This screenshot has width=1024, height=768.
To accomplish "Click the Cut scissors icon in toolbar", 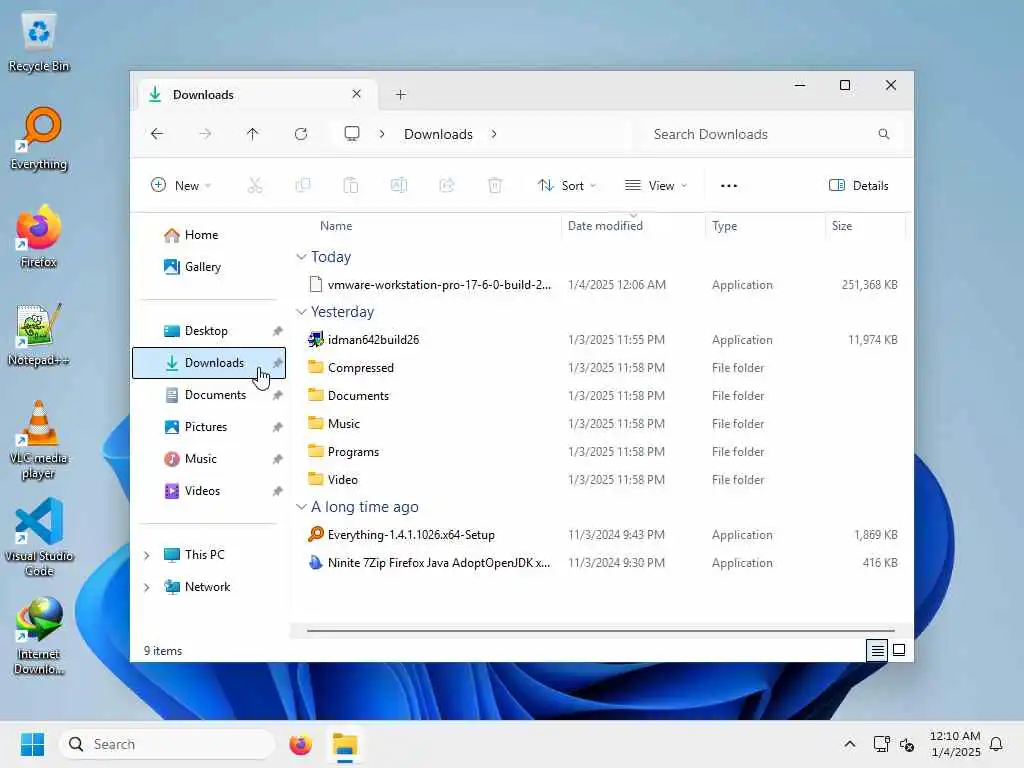I will click(255, 185).
